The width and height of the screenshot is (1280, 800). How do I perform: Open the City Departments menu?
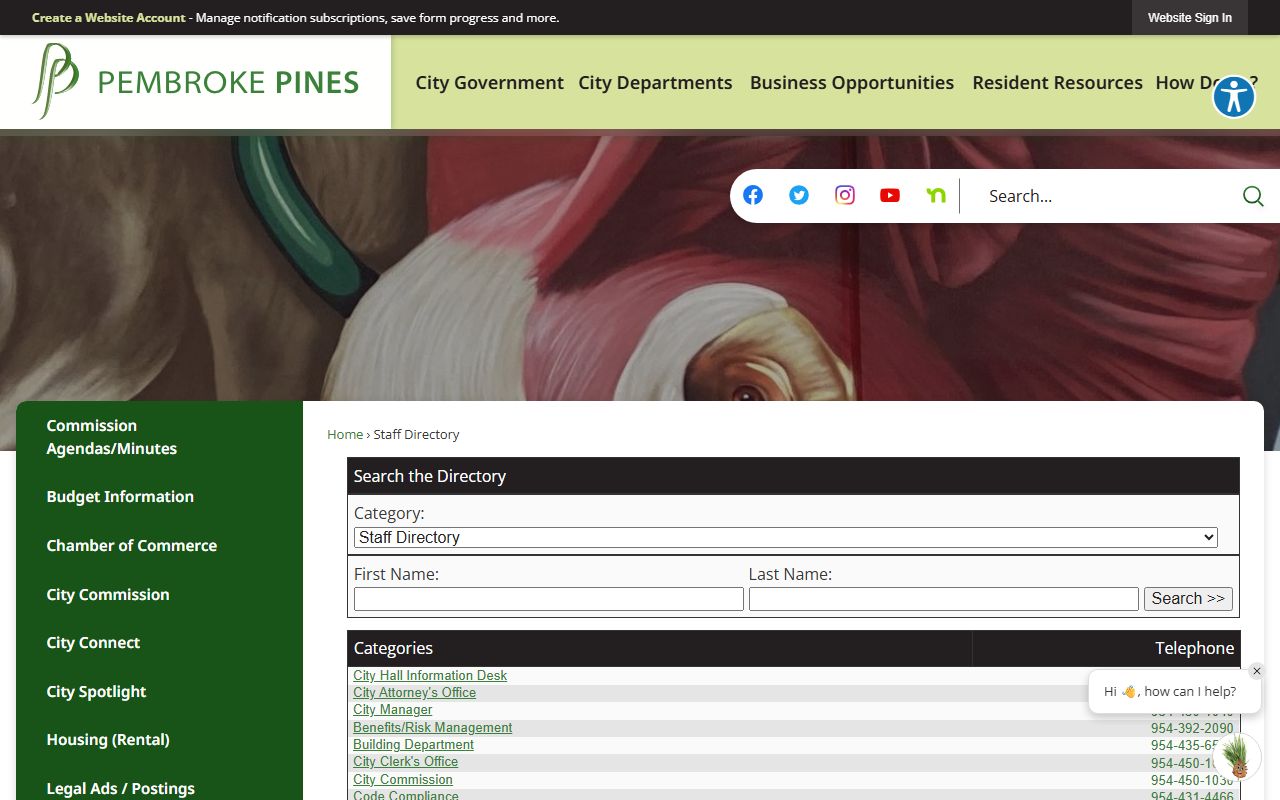tap(655, 83)
